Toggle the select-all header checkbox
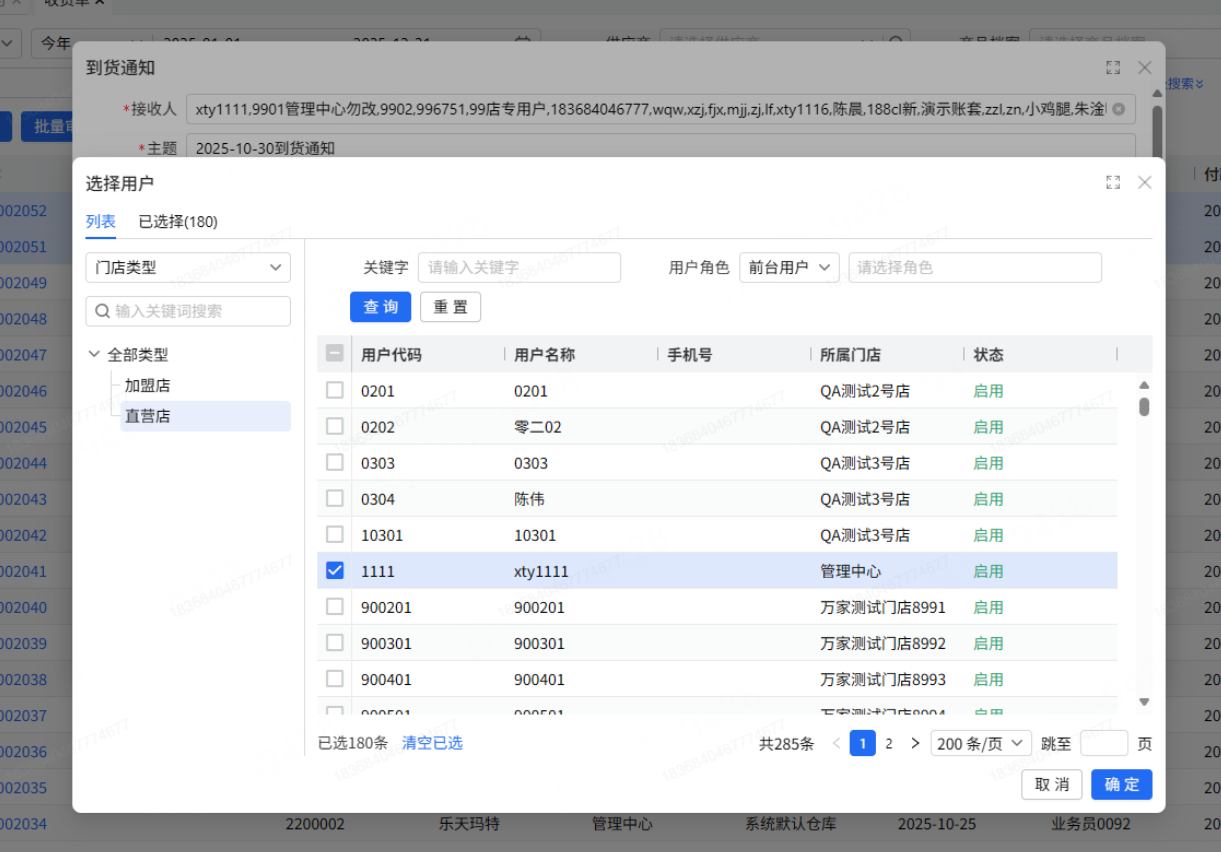The image size is (1221, 852). click(335, 353)
